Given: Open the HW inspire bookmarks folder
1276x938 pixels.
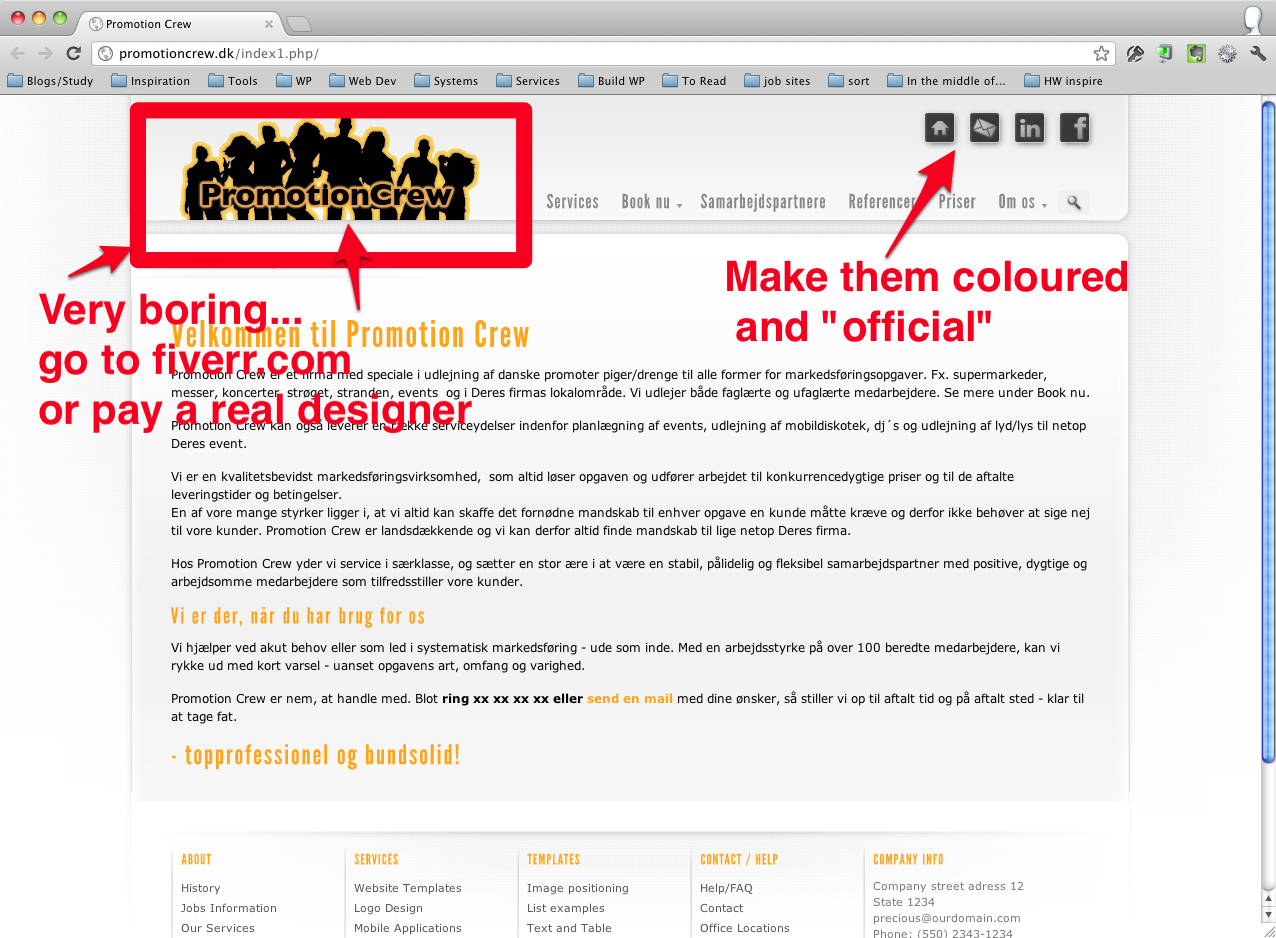Looking at the screenshot, I should 1064,81.
